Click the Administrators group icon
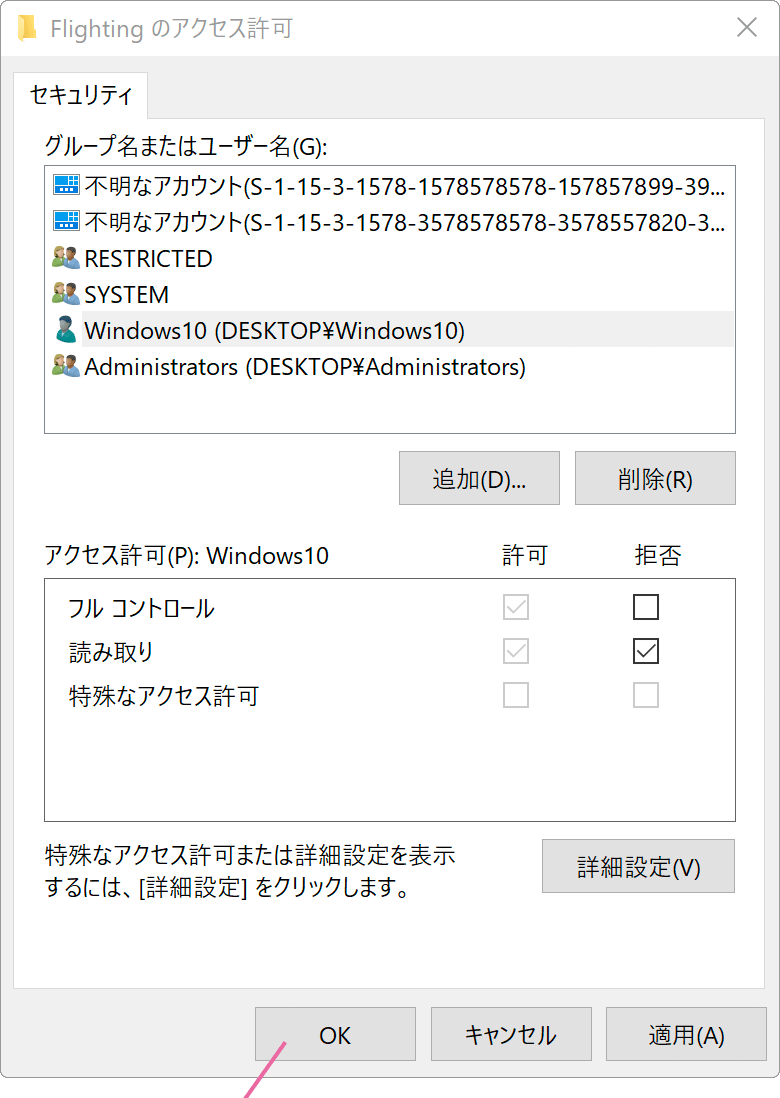780x1098 pixels. click(x=66, y=366)
